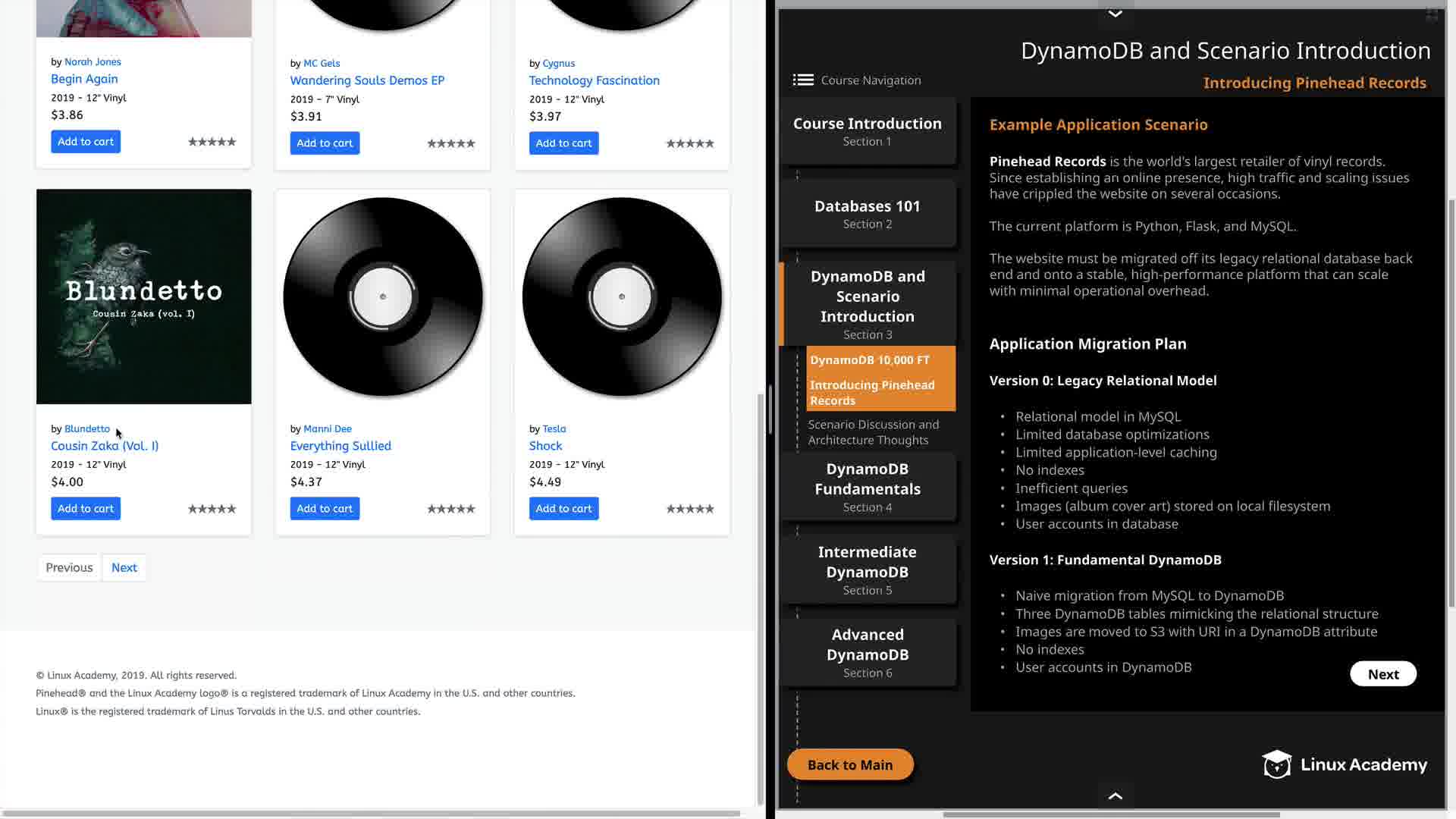The height and width of the screenshot is (819, 1456).
Task: Open Blundetto artist link
Action: pyautogui.click(x=86, y=428)
